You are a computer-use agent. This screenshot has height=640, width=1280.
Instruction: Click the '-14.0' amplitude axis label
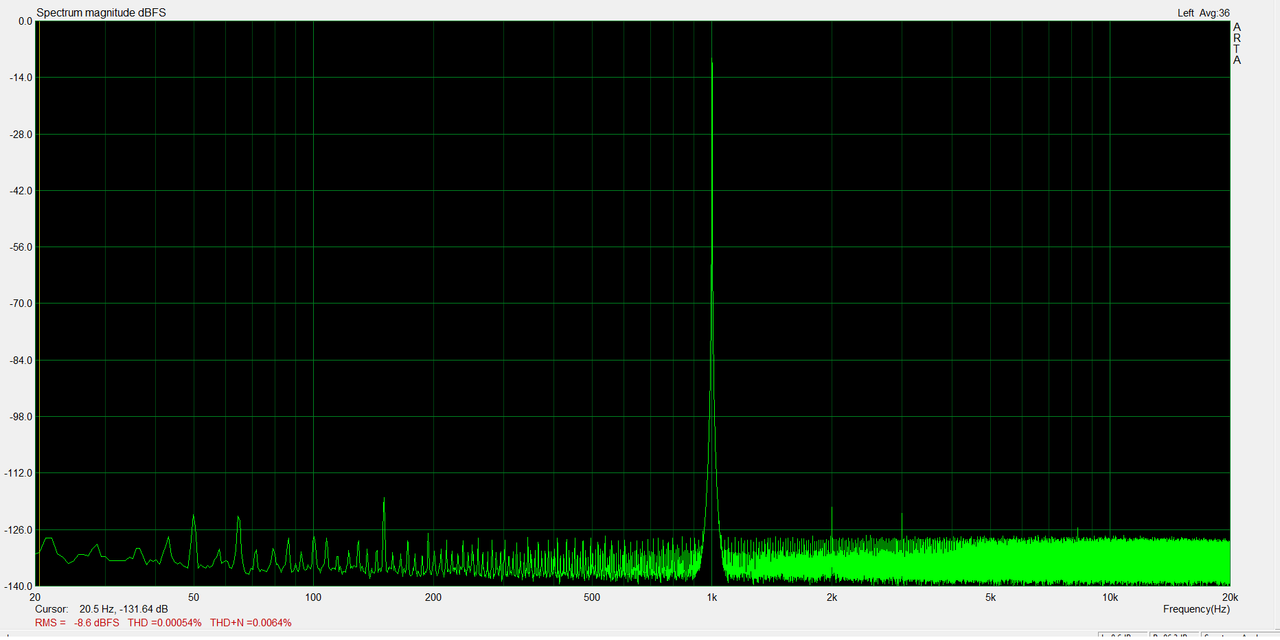coord(20,78)
